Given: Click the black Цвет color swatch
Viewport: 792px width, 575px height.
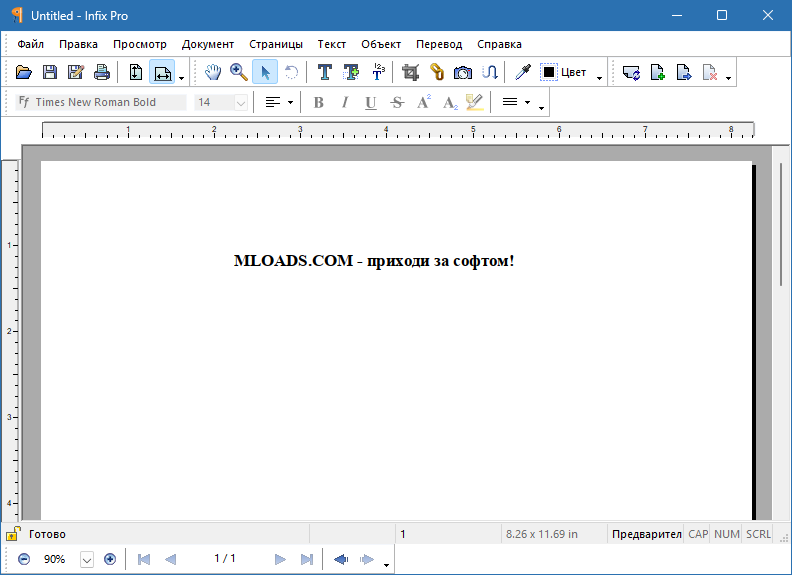Looking at the screenshot, I should click(x=549, y=72).
